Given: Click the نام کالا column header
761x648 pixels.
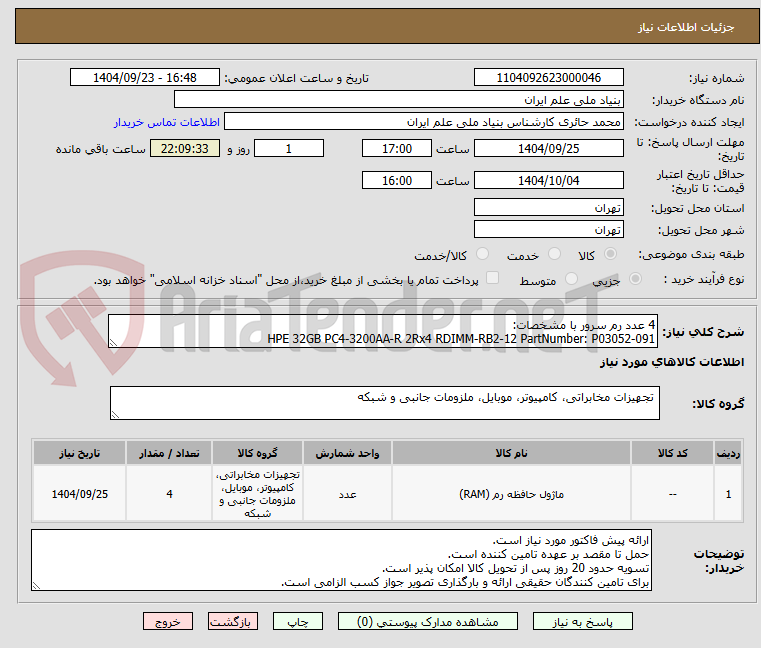Looking at the screenshot, I should (x=511, y=453).
